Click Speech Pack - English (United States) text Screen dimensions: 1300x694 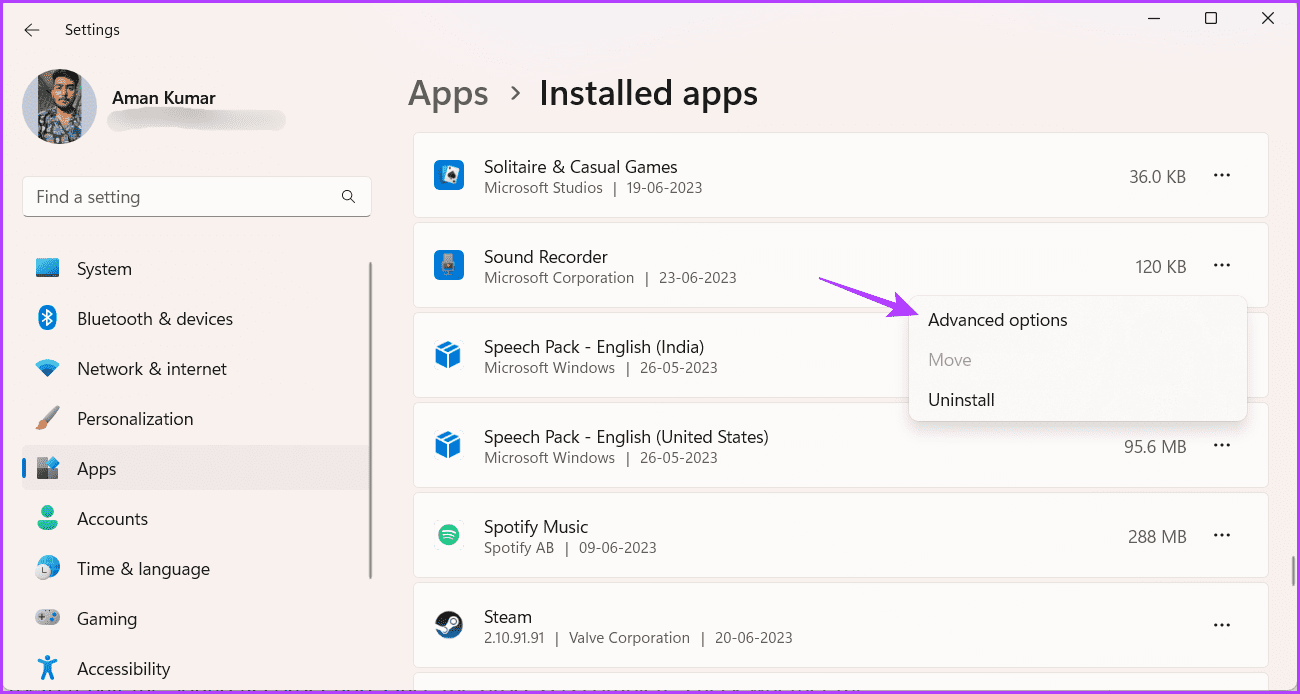pyautogui.click(x=626, y=437)
